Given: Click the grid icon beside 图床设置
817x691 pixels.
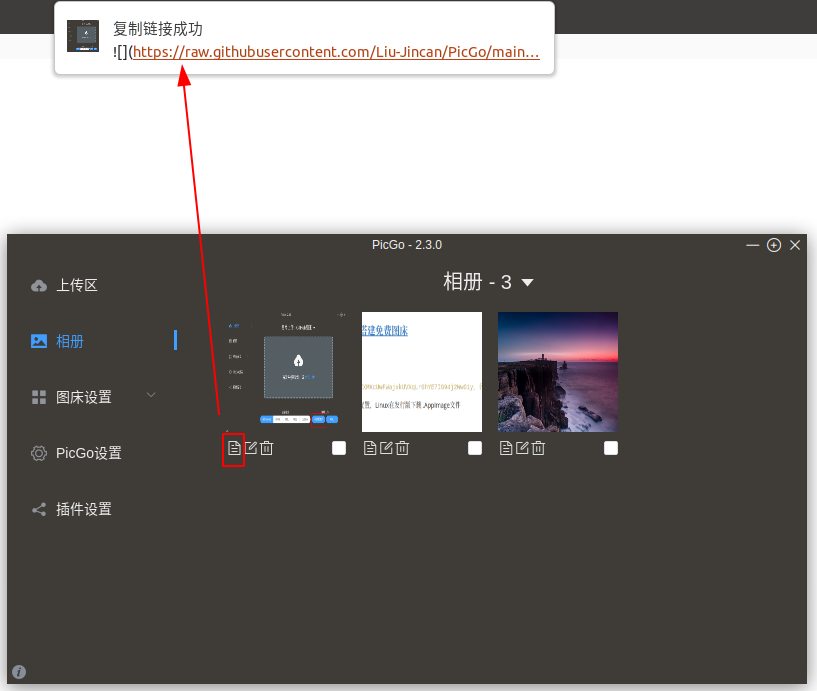Looking at the screenshot, I should [x=39, y=397].
